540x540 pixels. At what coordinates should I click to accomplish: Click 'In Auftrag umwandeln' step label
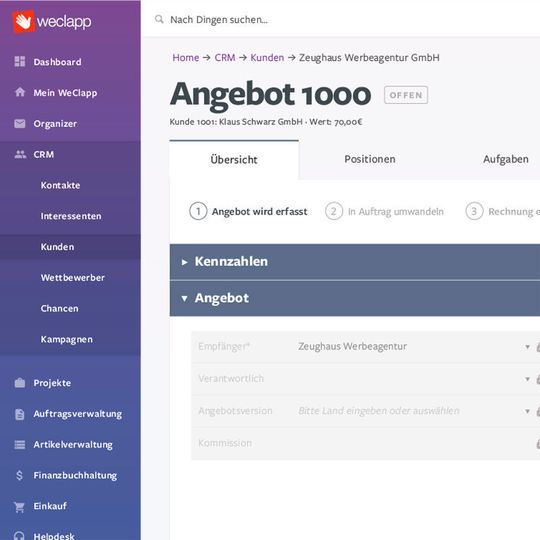(x=395, y=211)
